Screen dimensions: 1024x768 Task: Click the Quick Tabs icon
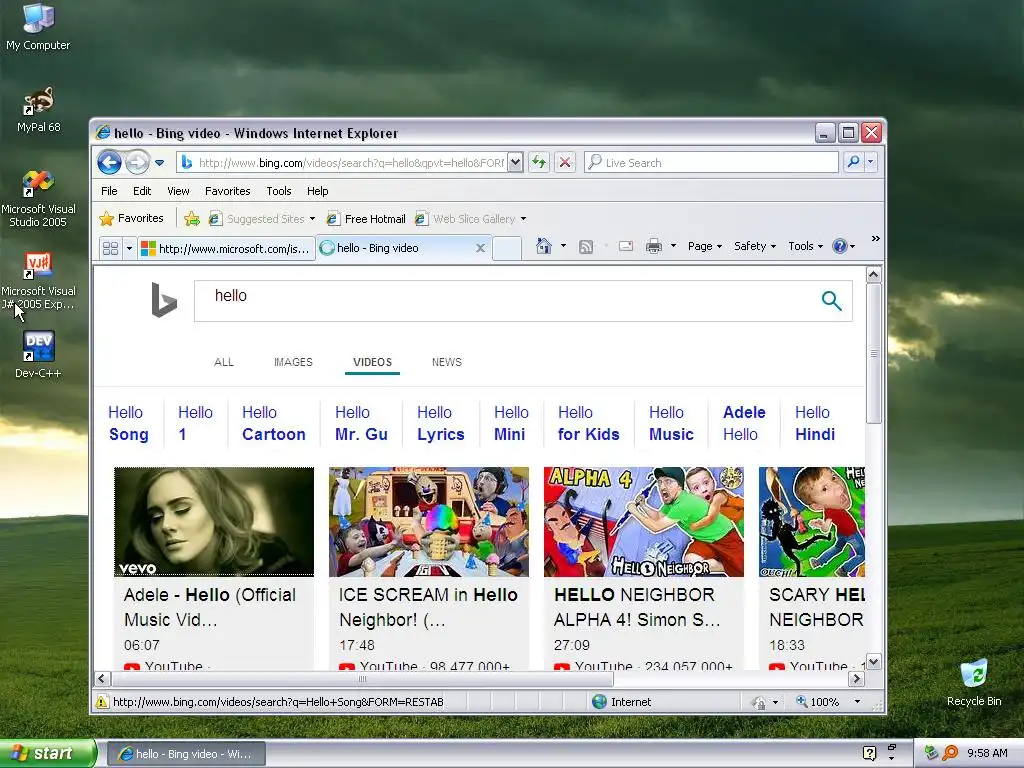coord(110,248)
